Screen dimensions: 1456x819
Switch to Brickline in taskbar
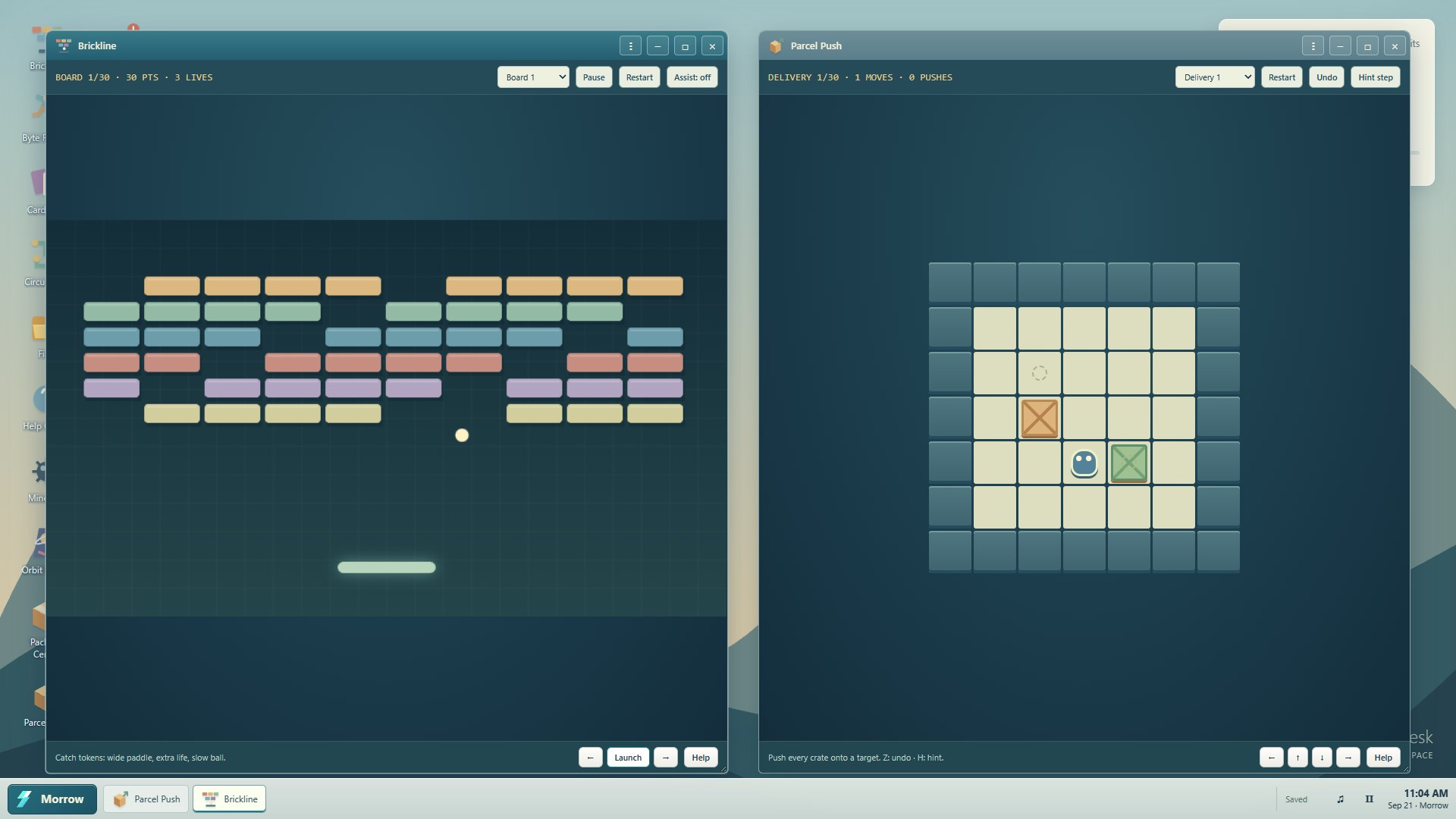(230, 799)
